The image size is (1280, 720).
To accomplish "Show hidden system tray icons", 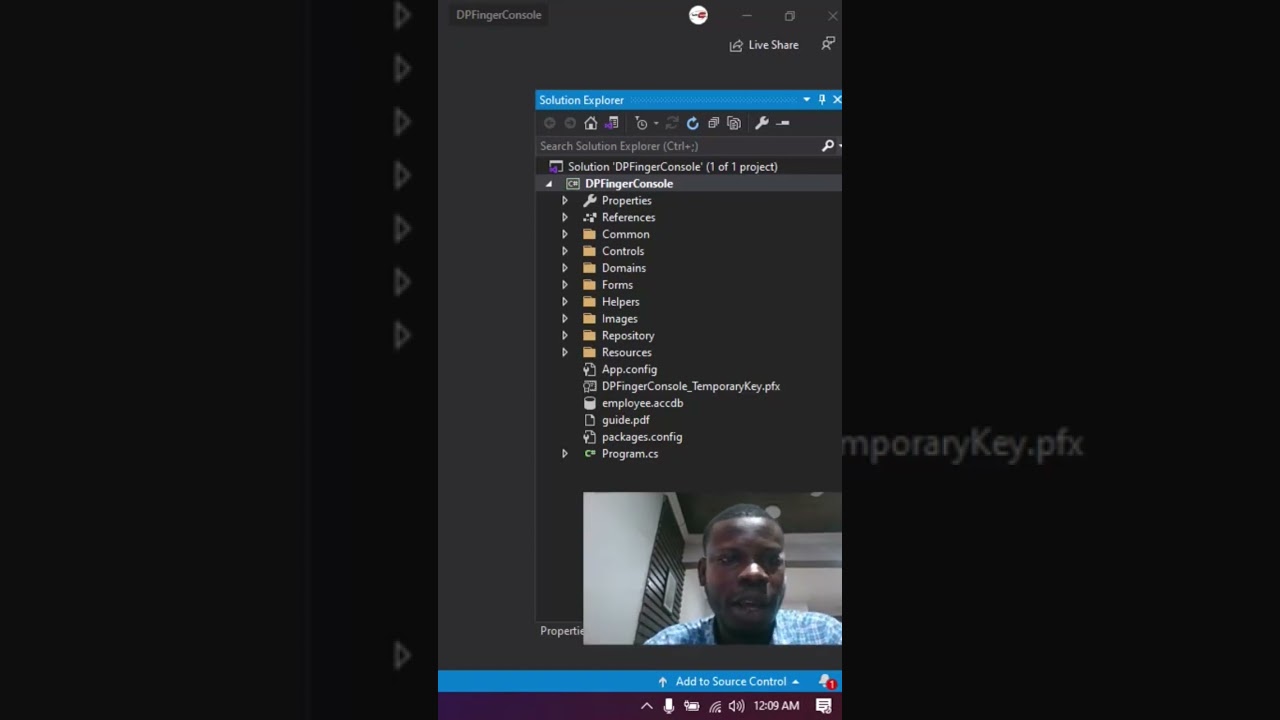I will point(647,706).
